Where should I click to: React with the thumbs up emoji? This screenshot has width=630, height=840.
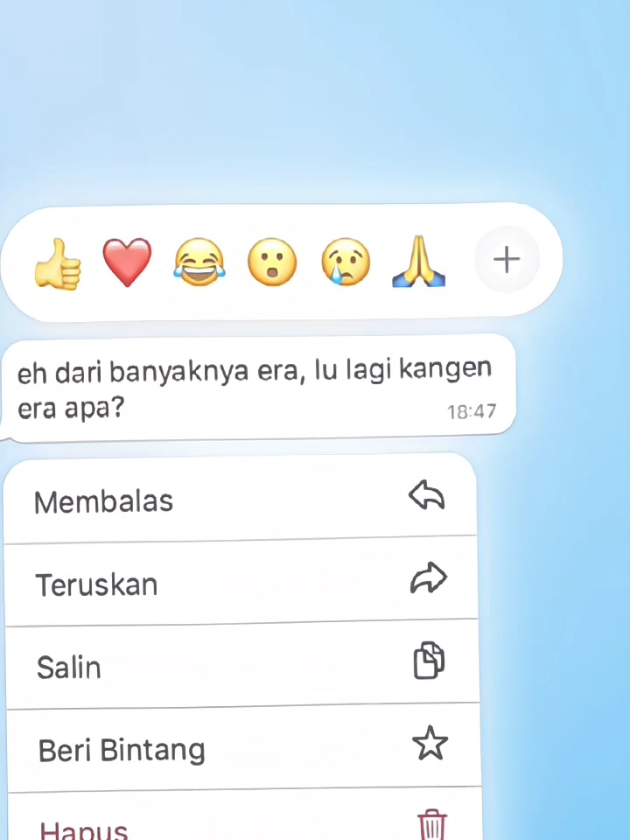[x=58, y=264]
